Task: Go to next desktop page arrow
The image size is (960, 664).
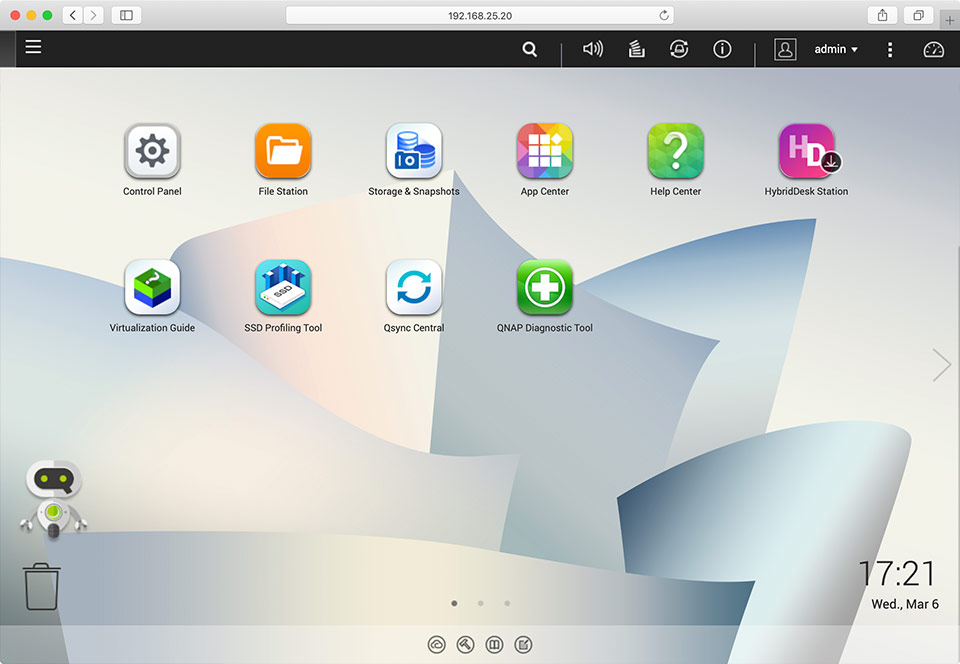Action: [x=941, y=365]
